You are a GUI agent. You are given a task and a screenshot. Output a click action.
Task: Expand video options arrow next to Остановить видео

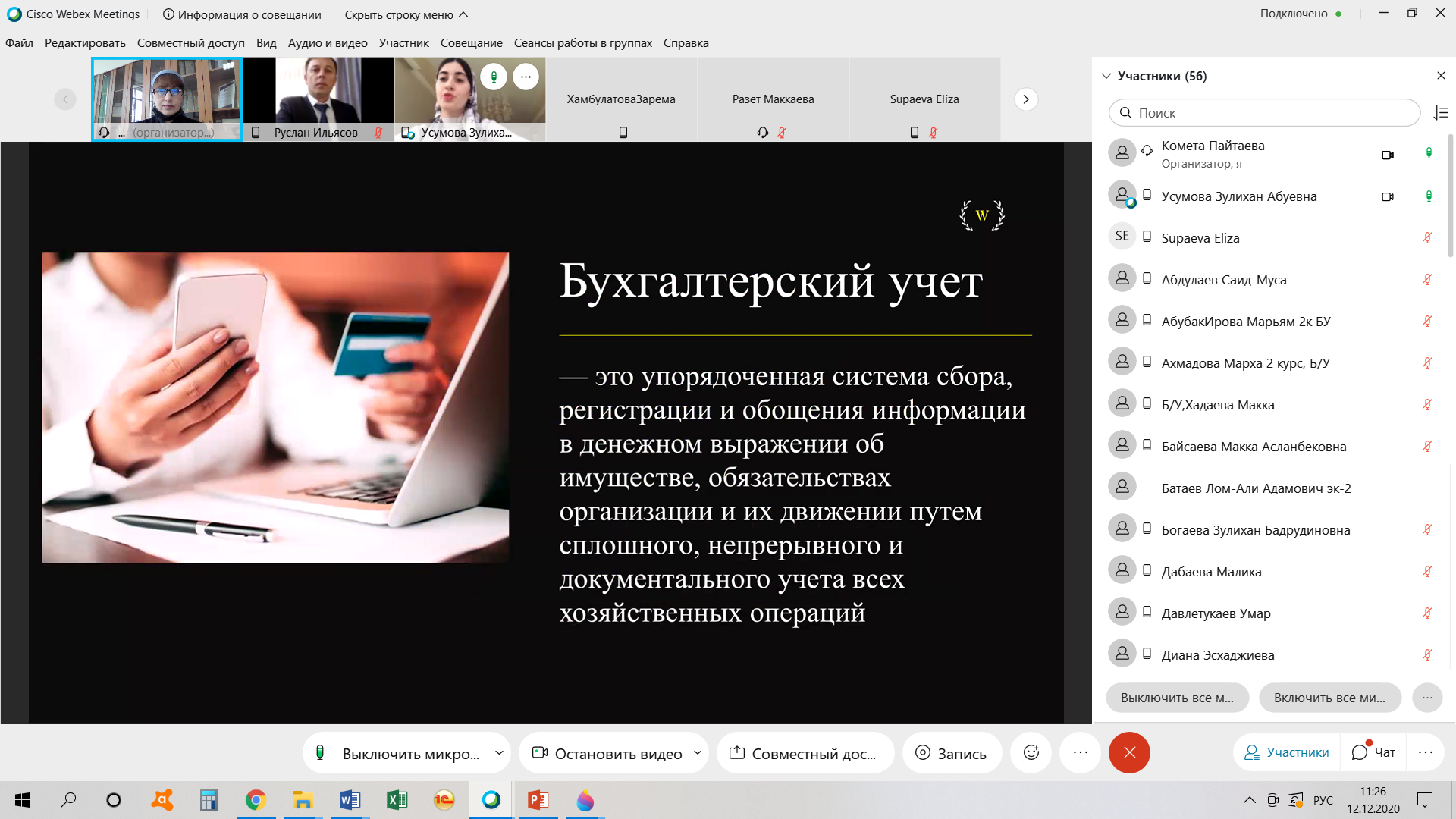[698, 753]
